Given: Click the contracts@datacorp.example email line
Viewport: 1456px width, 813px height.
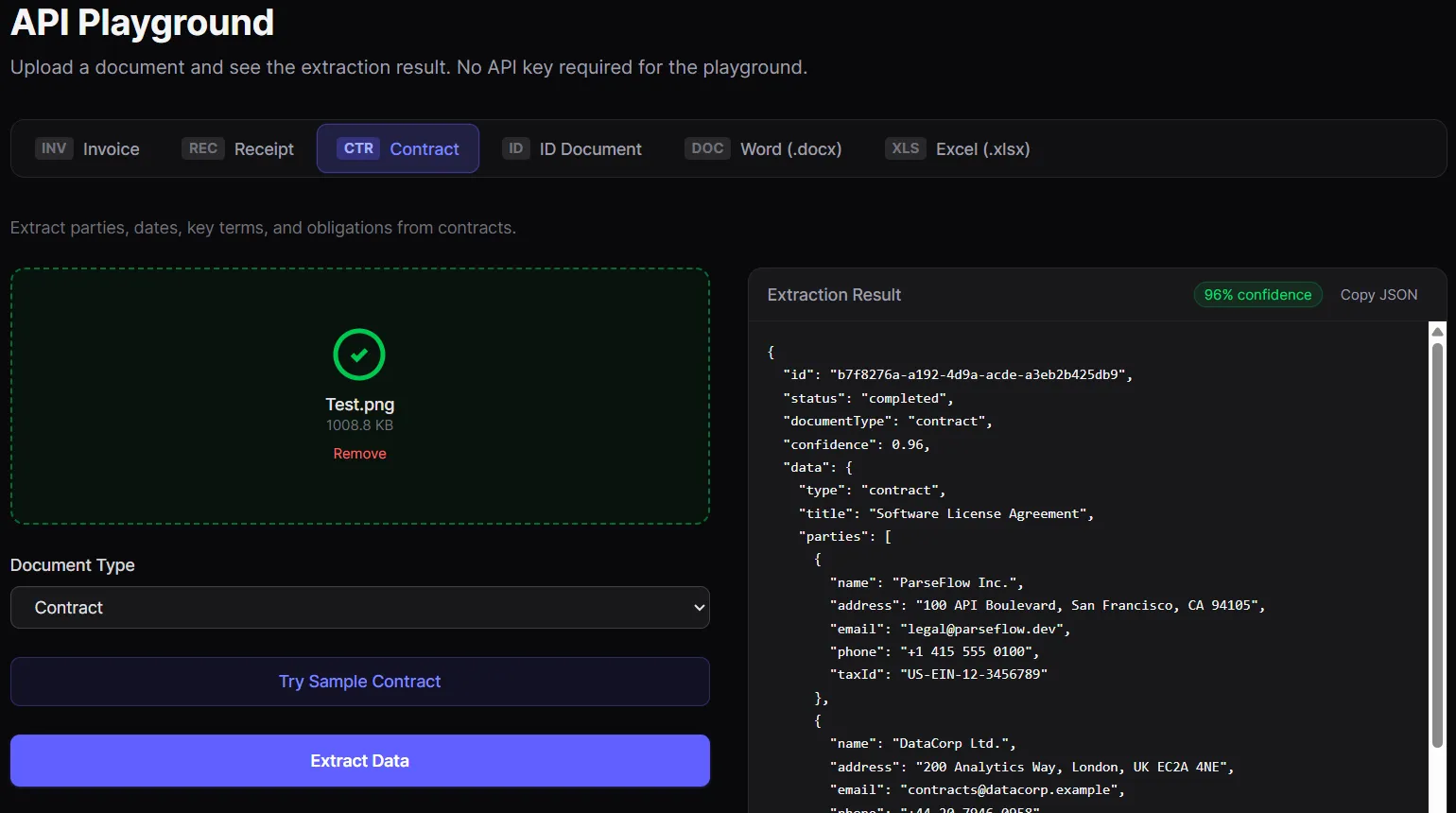Looking at the screenshot, I should [978, 789].
